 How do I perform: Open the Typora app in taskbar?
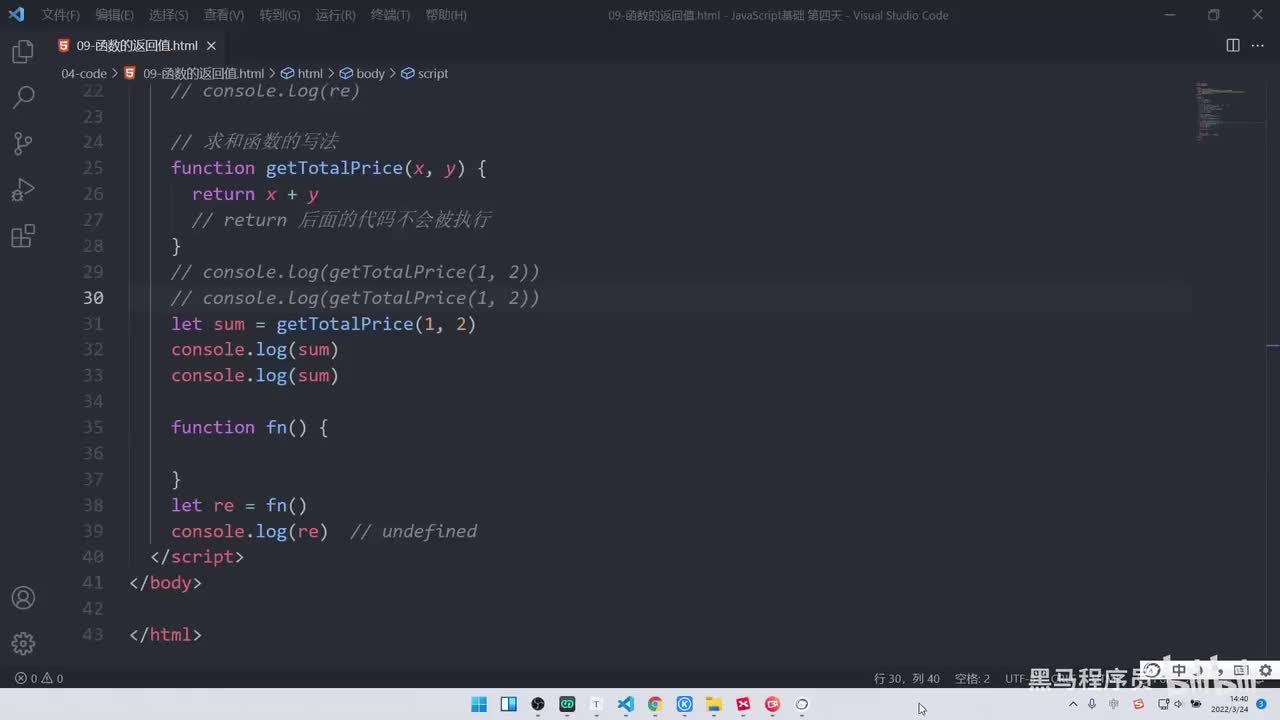pos(597,704)
